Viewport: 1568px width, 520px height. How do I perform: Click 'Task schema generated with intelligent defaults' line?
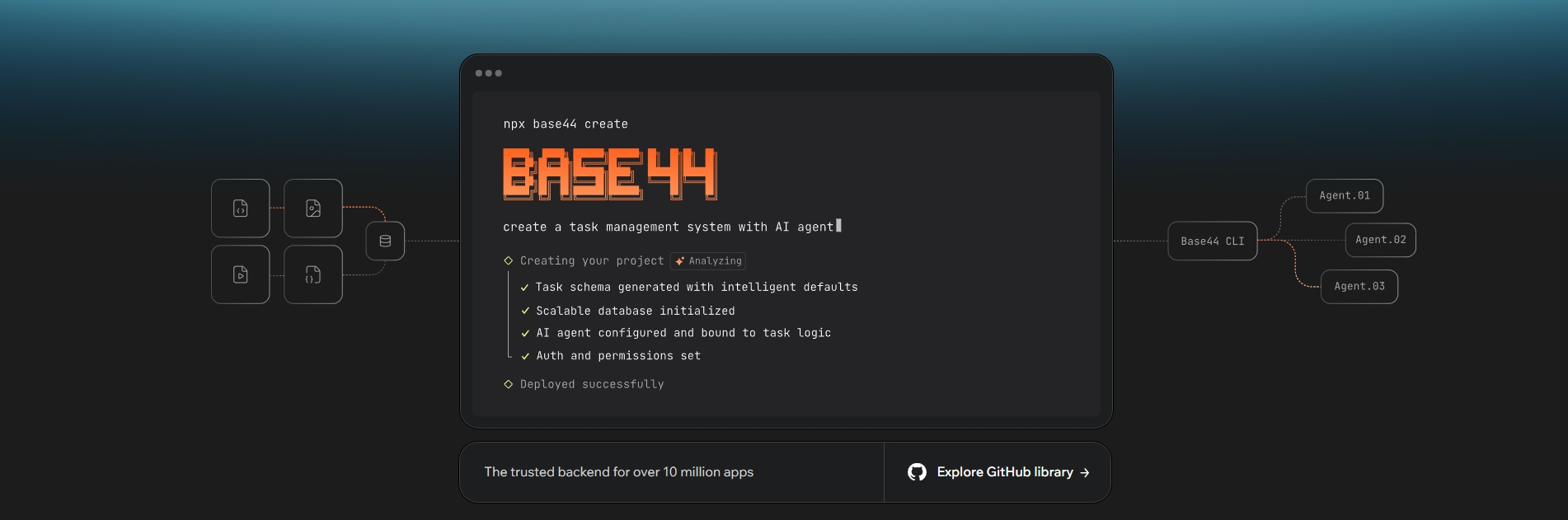pyautogui.click(x=697, y=287)
